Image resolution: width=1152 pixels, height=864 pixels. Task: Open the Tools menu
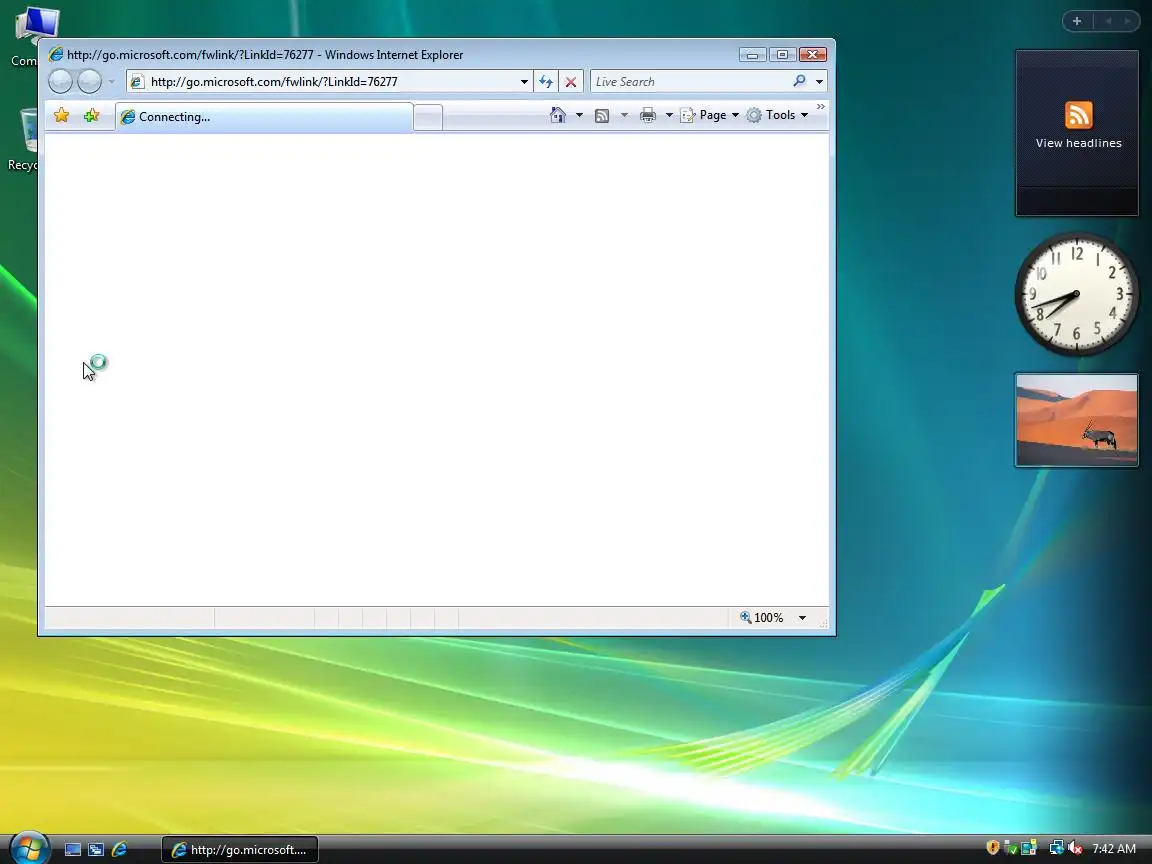[x=777, y=115]
